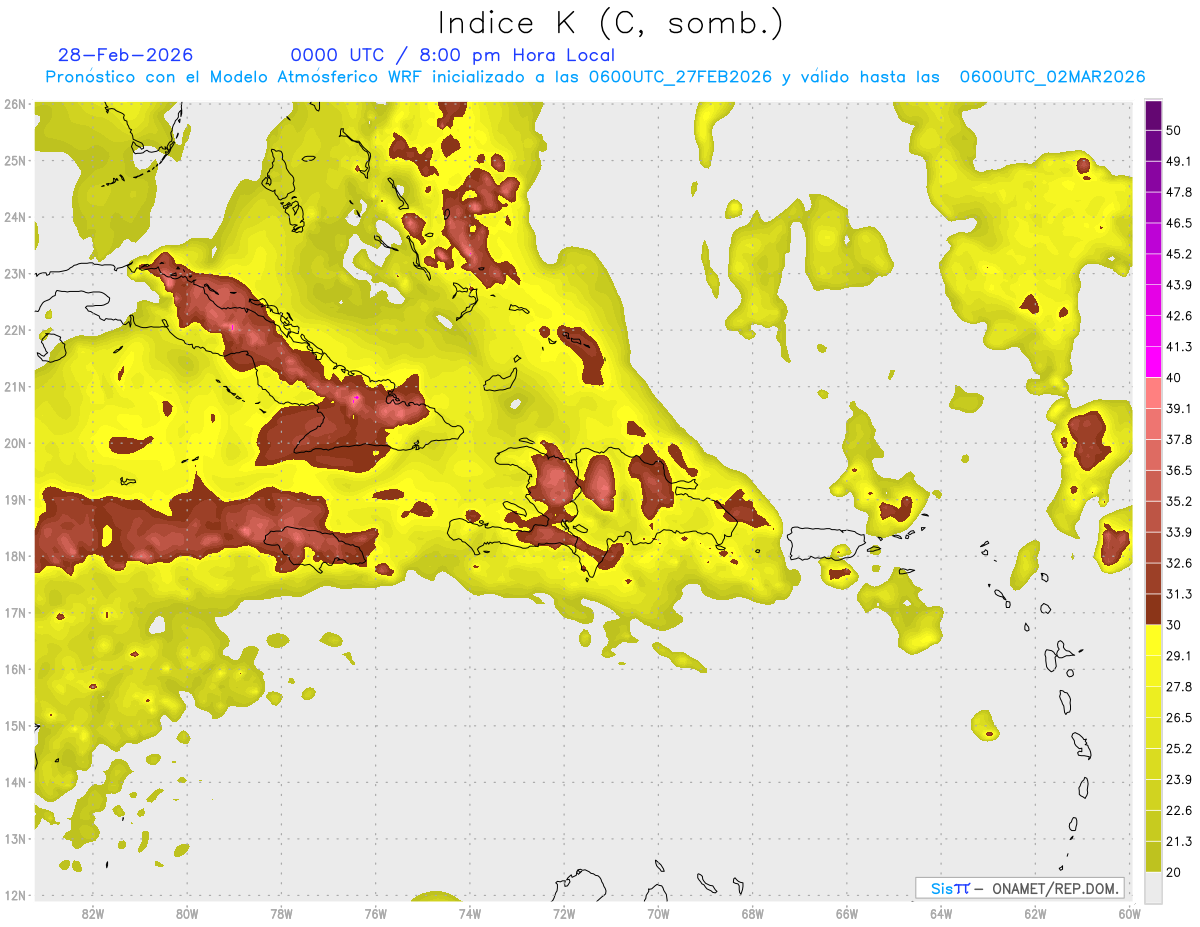Click the "ONAMET/REP.DOM." credit label

pos(1056,888)
